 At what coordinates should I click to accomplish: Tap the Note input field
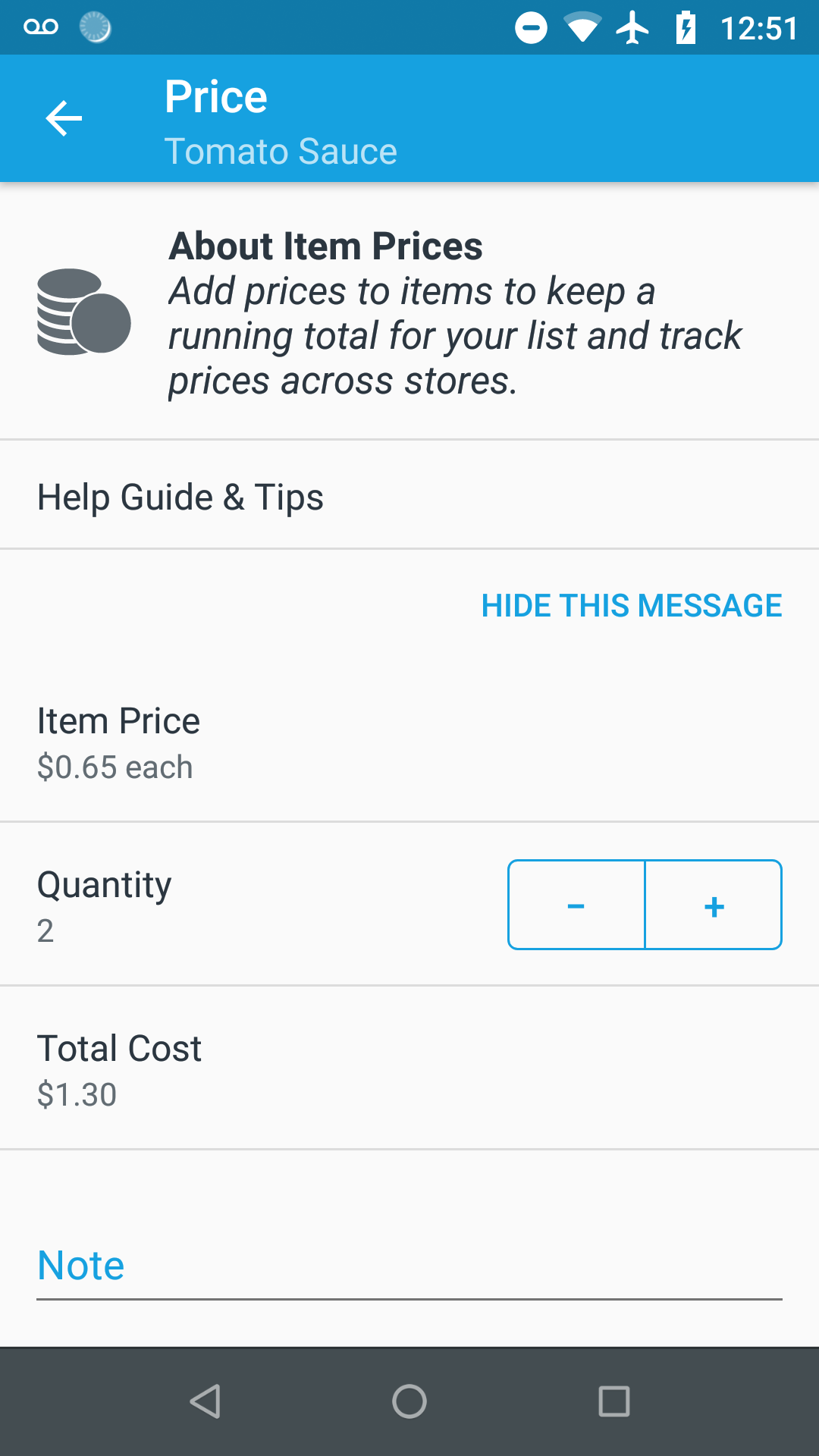[409, 1266]
